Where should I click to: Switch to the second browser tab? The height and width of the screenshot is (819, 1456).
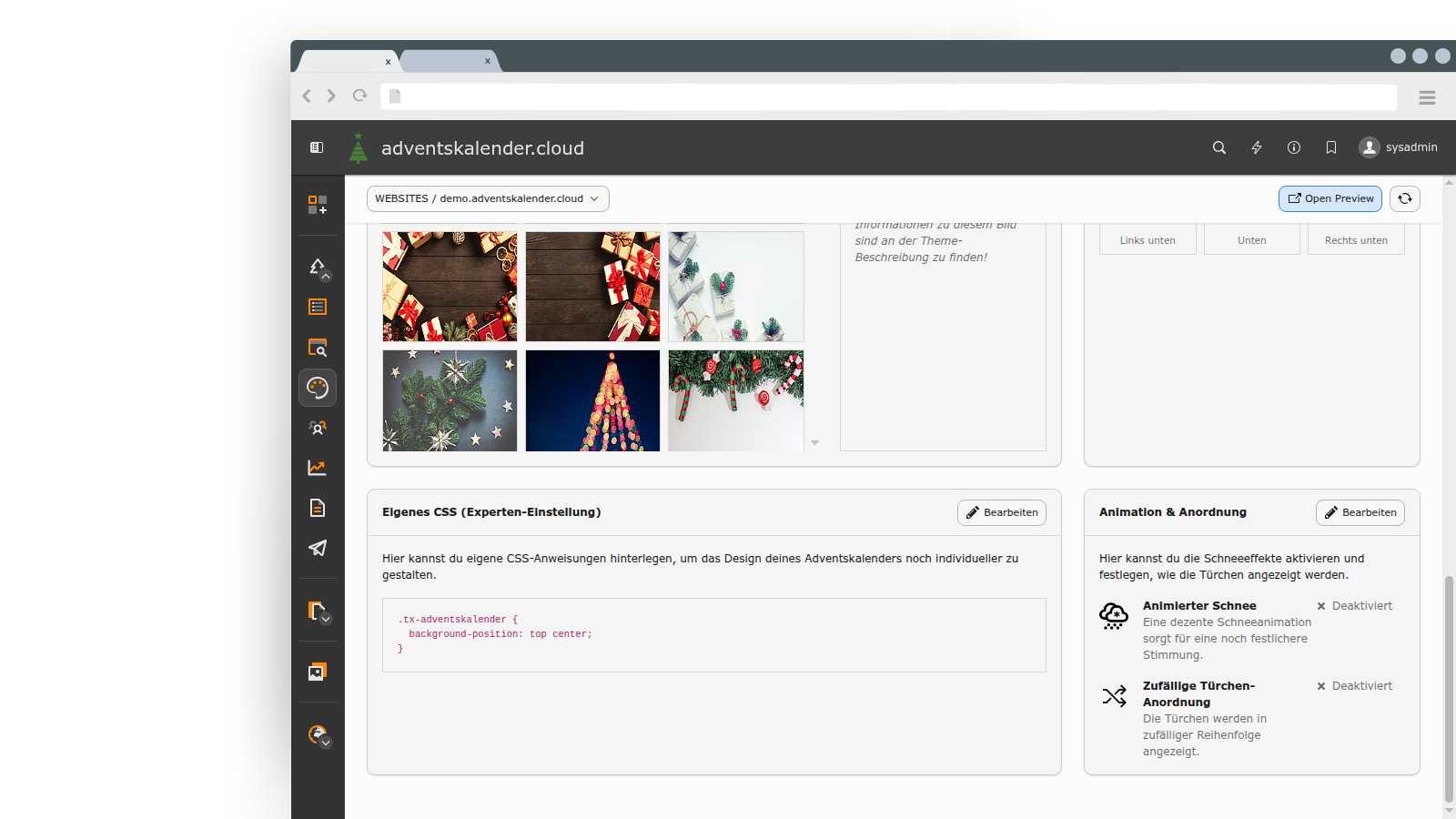pyautogui.click(x=449, y=61)
